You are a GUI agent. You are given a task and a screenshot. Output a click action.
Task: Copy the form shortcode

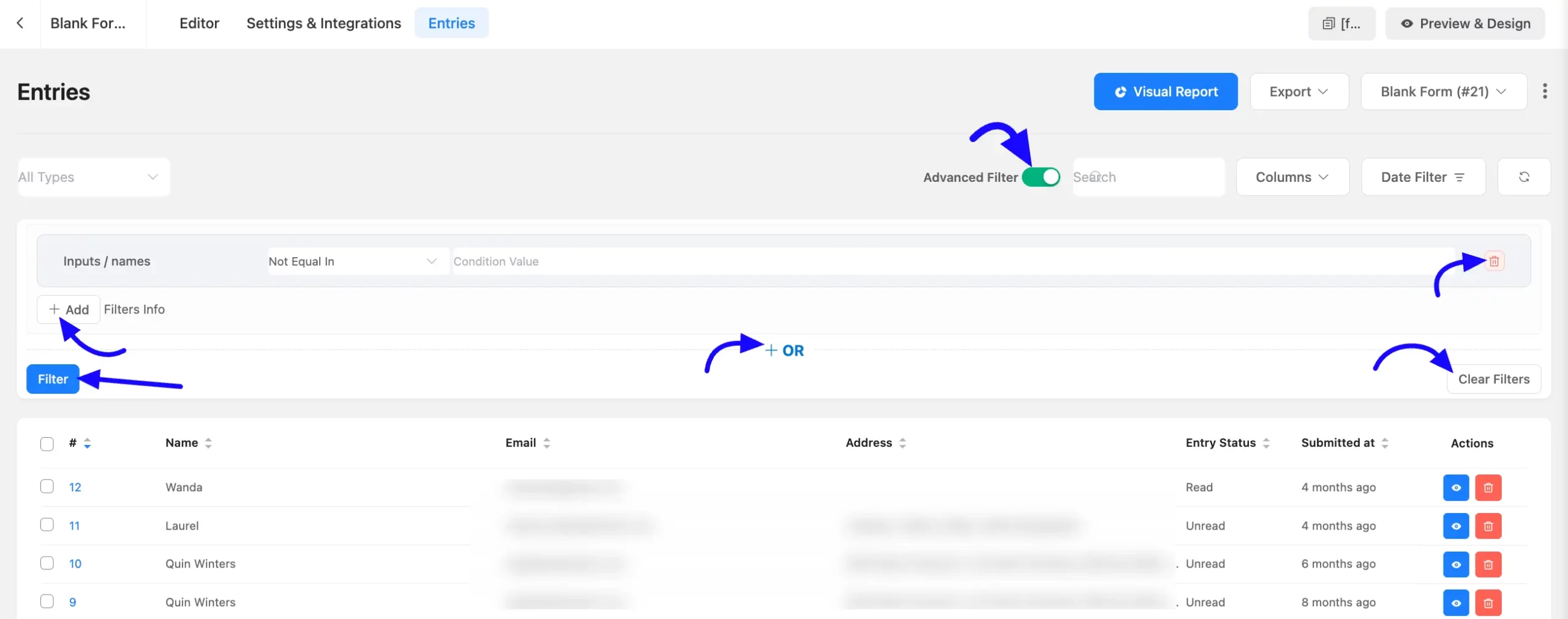tap(1341, 24)
